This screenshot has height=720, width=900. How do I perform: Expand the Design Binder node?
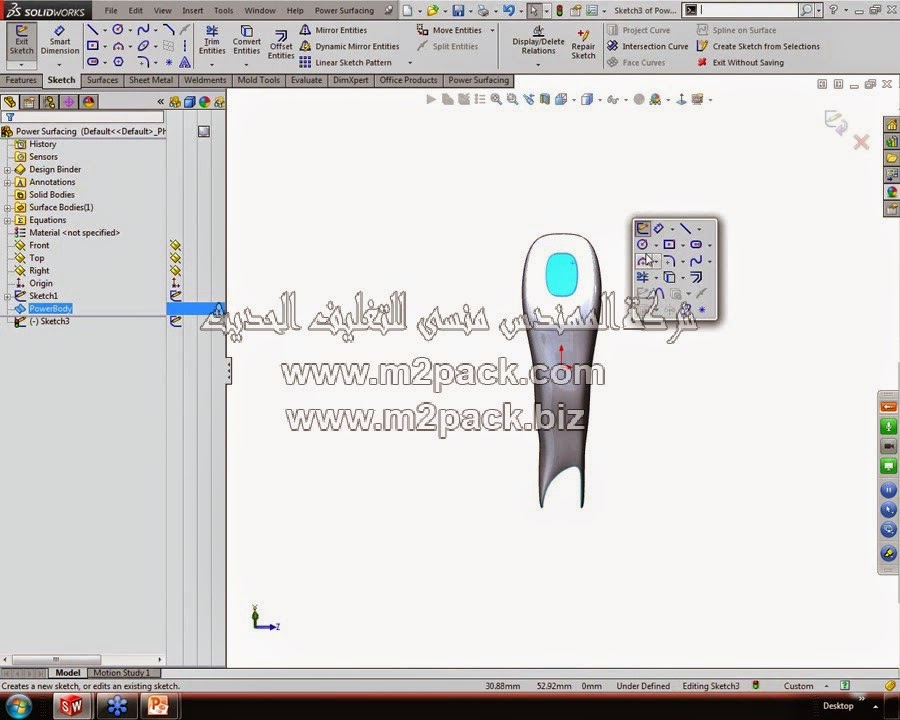coord(7,170)
